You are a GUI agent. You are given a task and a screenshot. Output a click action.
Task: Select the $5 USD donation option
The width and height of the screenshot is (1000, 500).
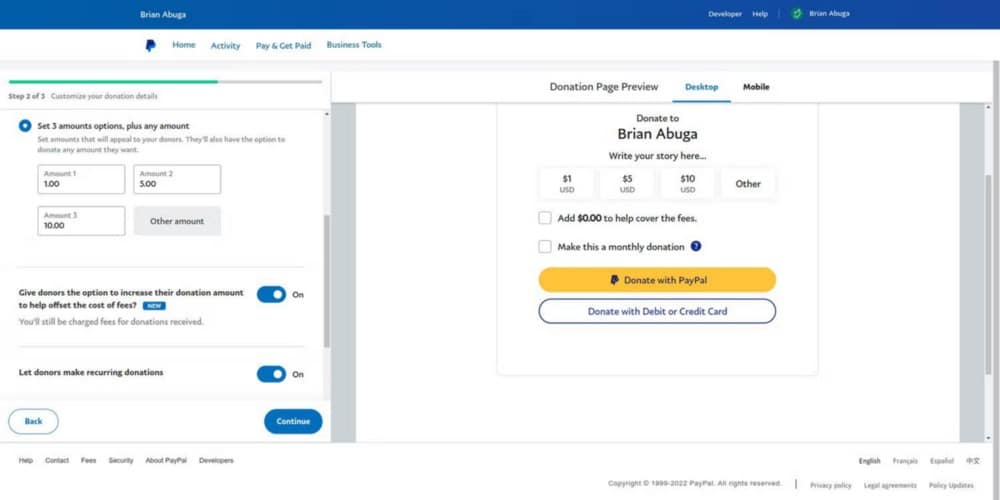point(627,184)
